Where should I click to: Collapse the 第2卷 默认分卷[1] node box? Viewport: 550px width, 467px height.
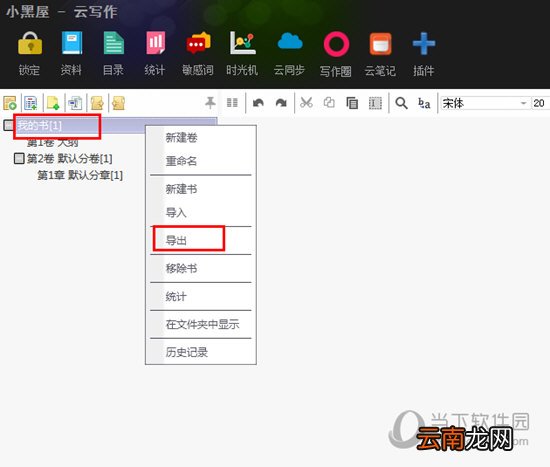coord(19,159)
